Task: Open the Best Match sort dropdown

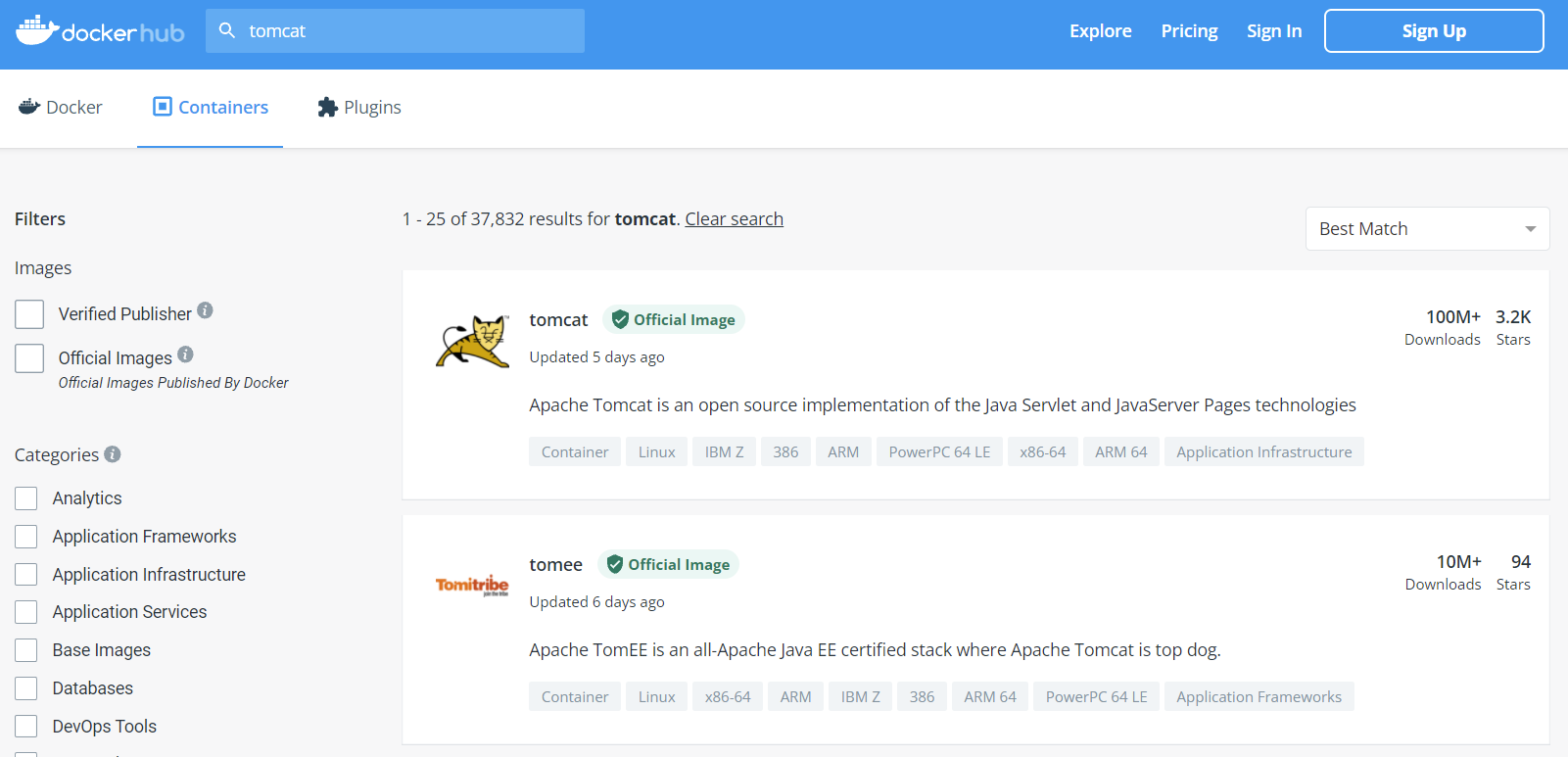Action: point(1427,229)
